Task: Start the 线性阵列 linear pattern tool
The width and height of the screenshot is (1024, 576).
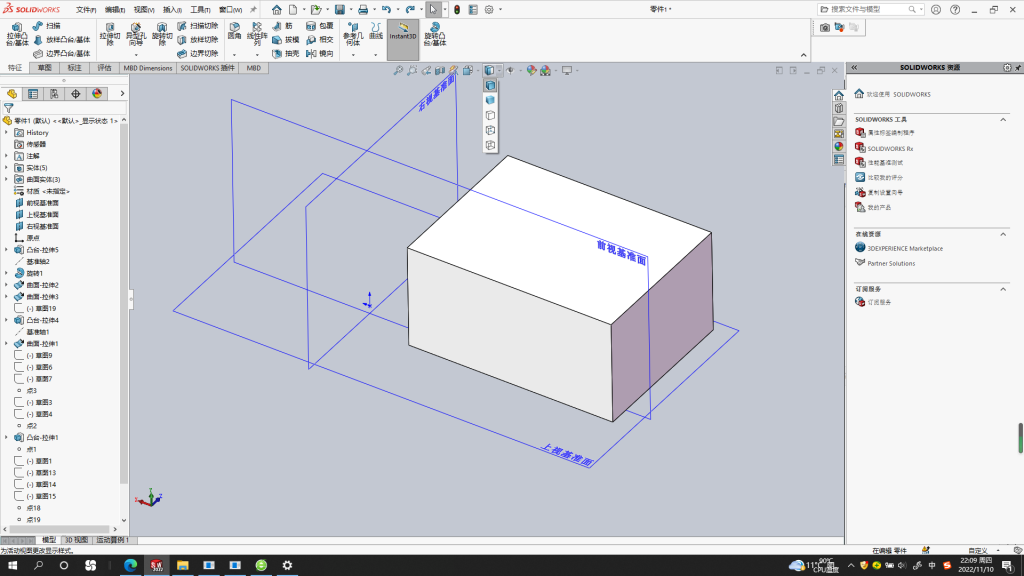Action: click(x=257, y=35)
